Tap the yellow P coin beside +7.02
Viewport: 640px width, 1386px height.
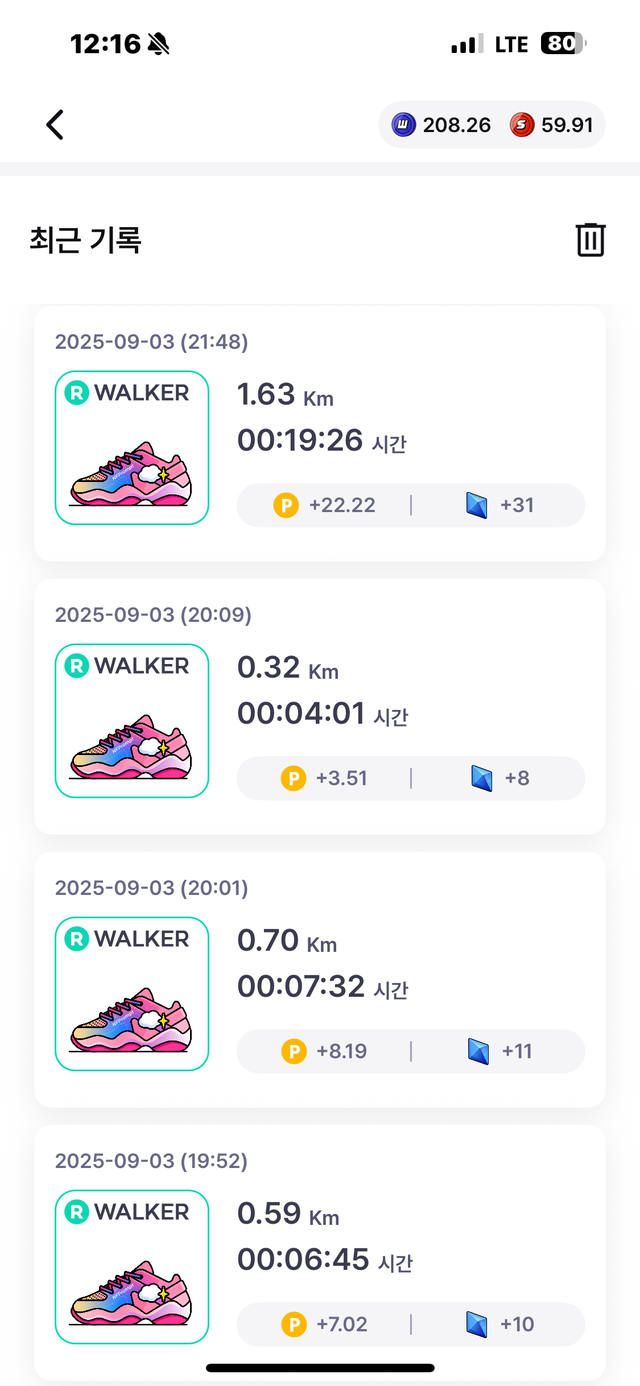[x=293, y=1324]
